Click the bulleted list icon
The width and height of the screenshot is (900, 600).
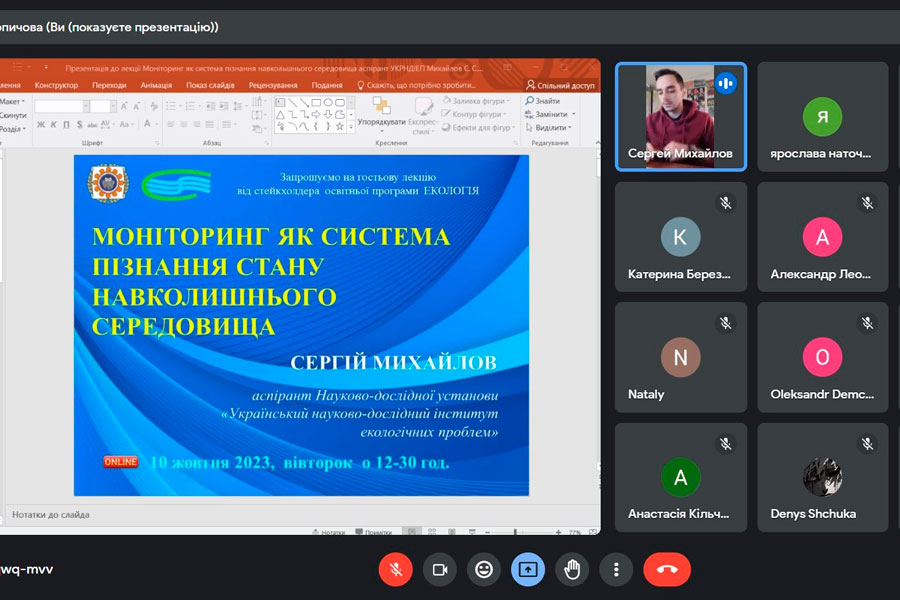pyautogui.click(x=170, y=106)
